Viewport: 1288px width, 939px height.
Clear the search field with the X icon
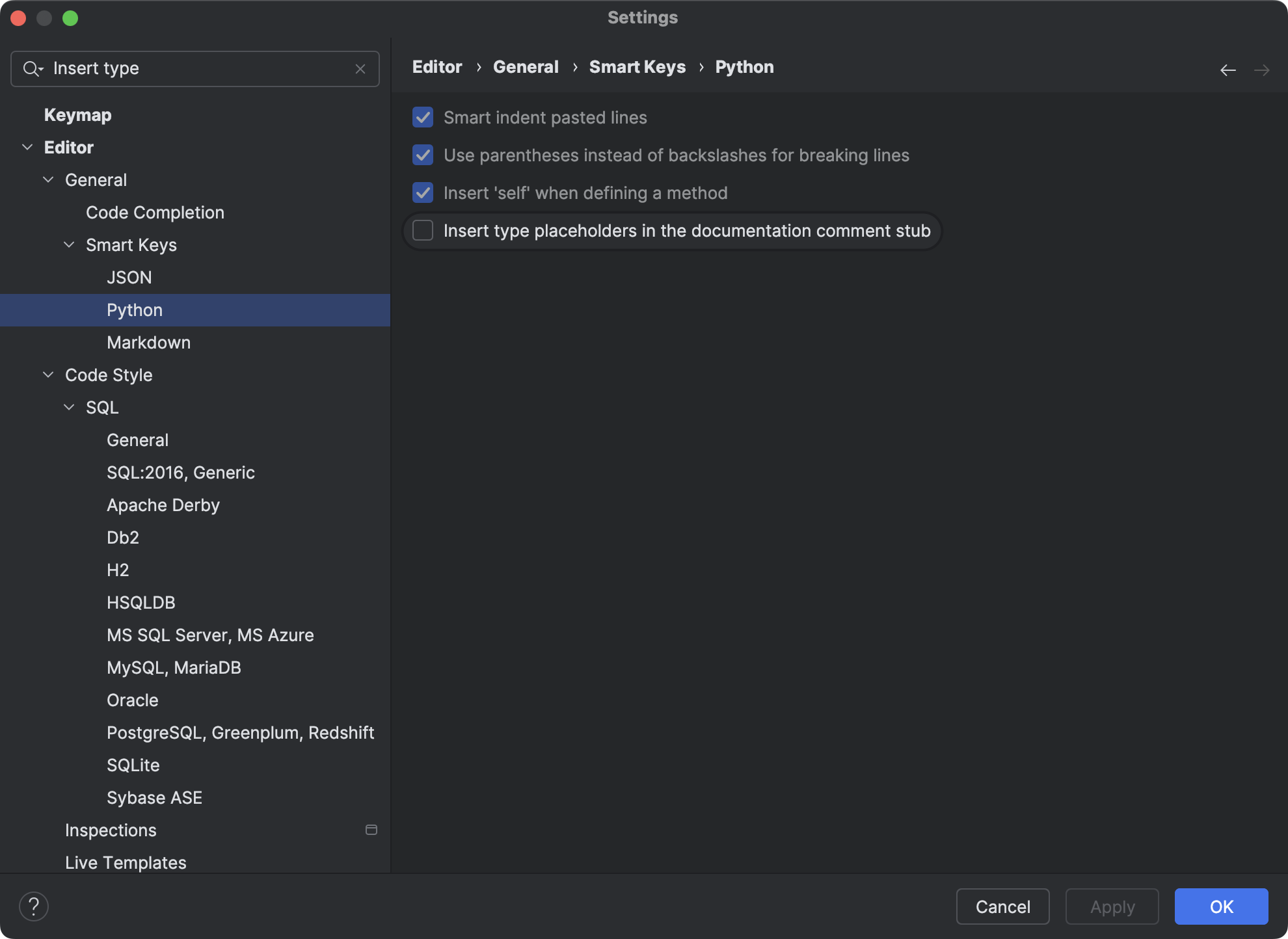coord(361,68)
